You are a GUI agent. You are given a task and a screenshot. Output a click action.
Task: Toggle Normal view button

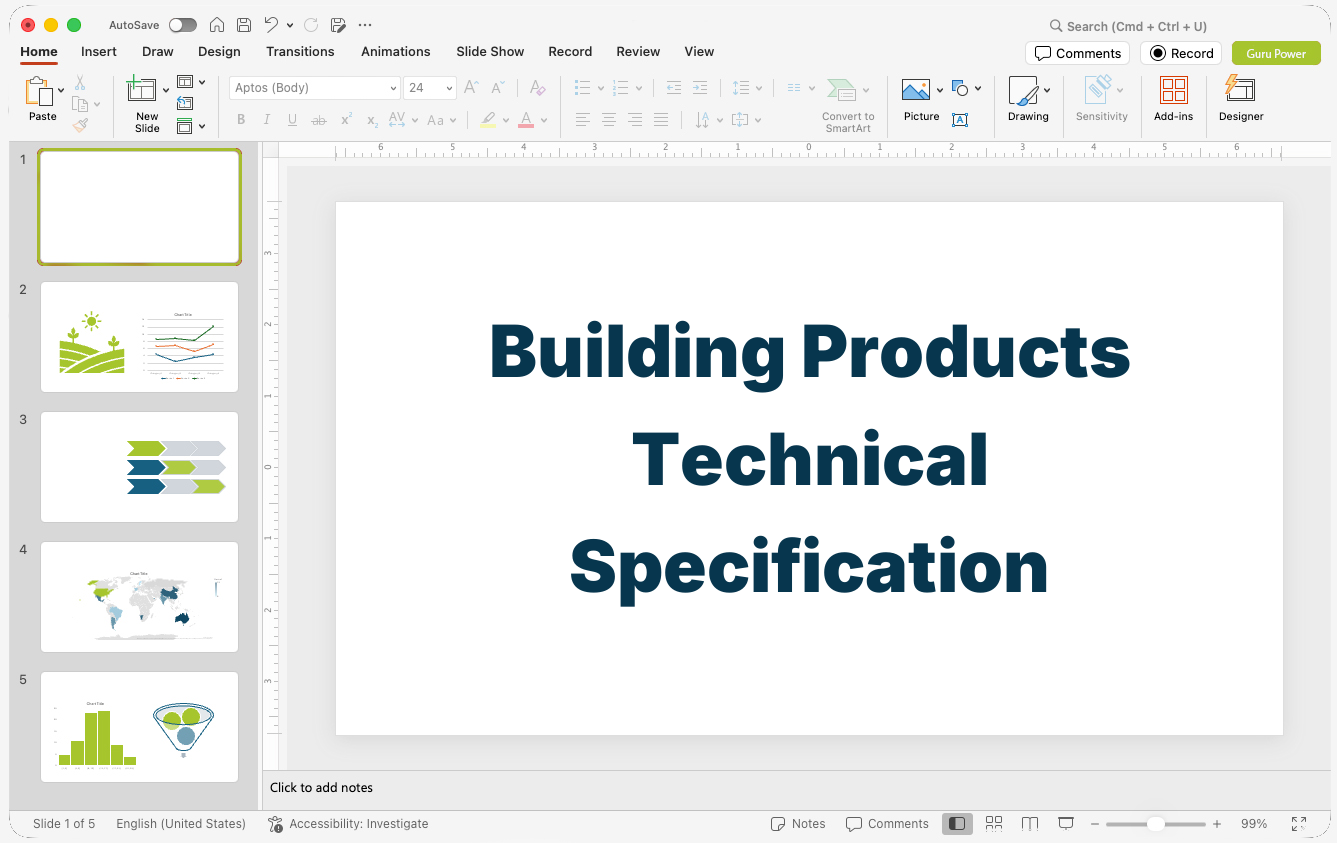pos(957,824)
